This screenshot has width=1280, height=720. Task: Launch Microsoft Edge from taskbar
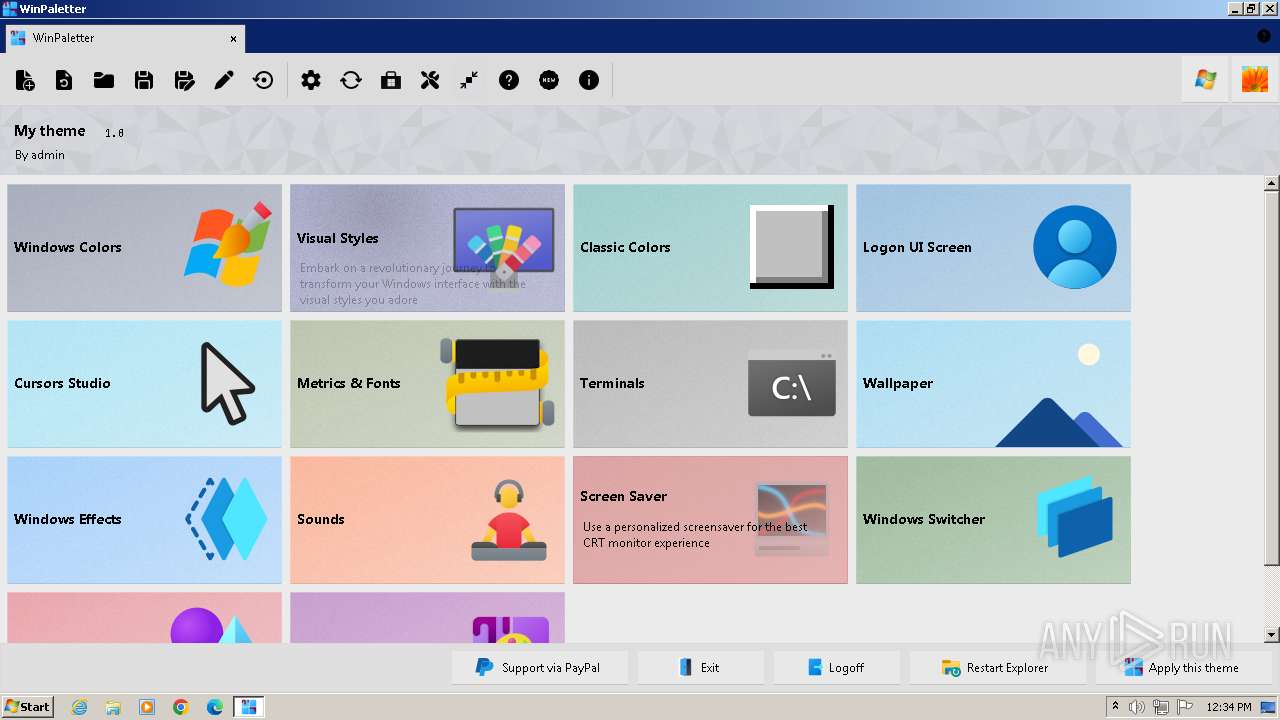(215, 707)
